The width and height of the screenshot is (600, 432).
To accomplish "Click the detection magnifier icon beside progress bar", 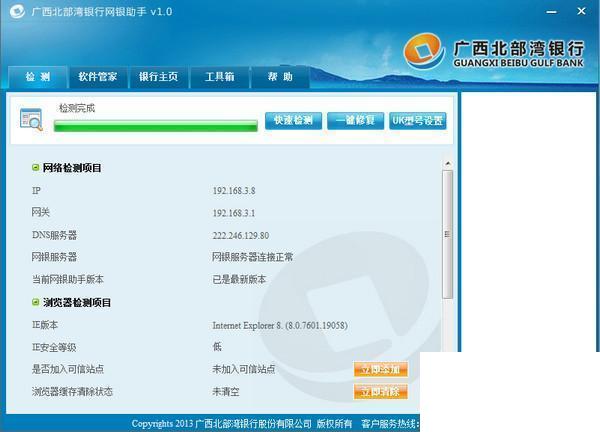I will 31,120.
